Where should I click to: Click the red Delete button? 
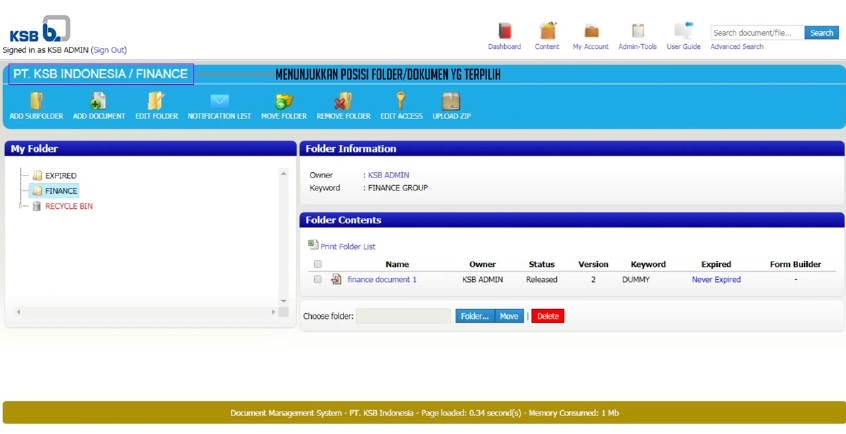click(x=548, y=316)
